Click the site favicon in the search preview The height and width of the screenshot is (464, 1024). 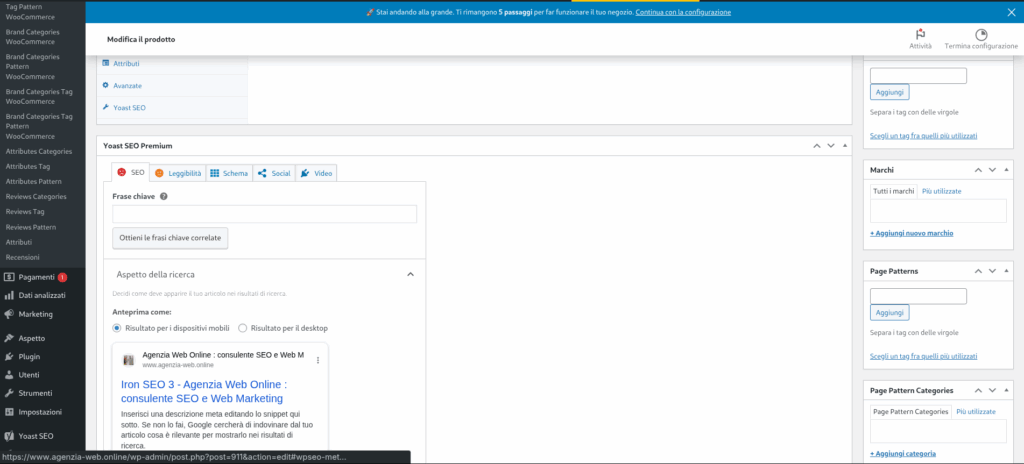tap(129, 360)
